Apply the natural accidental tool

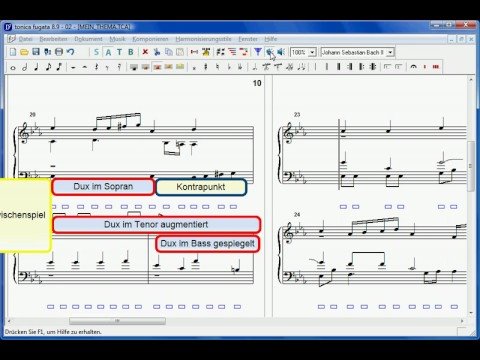[x=217, y=67]
